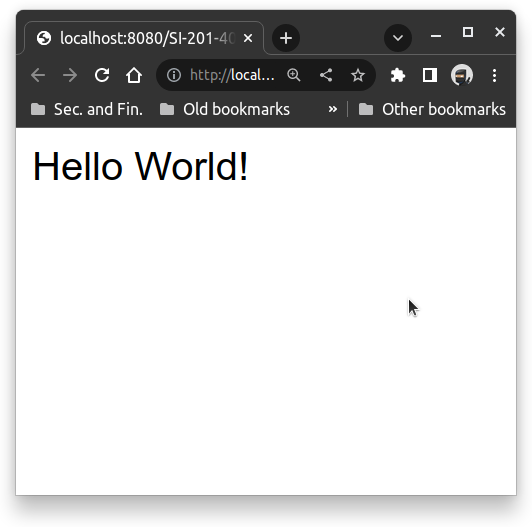Click the http://local... address field

pyautogui.click(x=232, y=75)
